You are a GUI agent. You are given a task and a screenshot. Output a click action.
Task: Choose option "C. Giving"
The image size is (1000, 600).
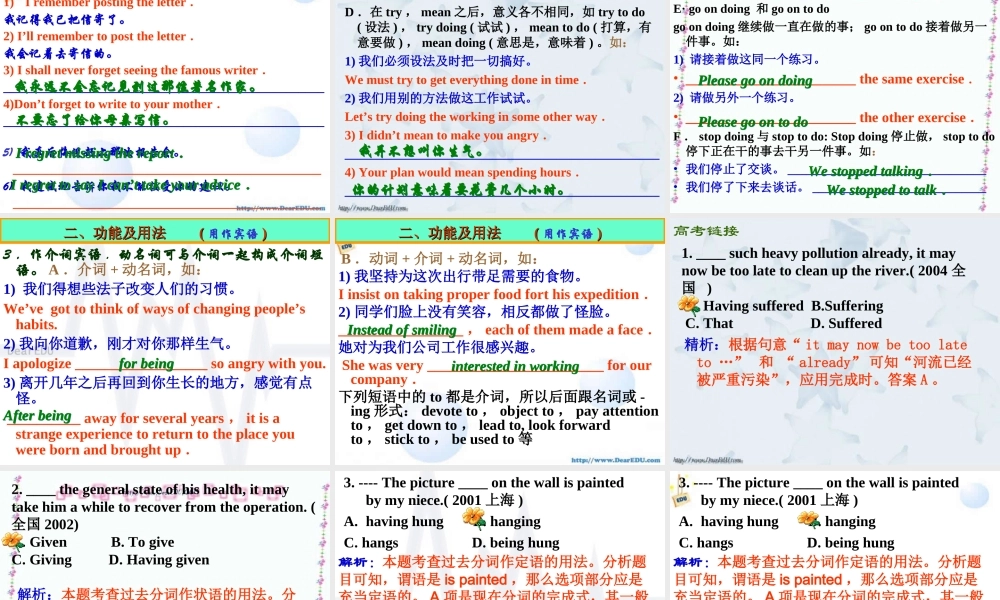tap(41, 559)
